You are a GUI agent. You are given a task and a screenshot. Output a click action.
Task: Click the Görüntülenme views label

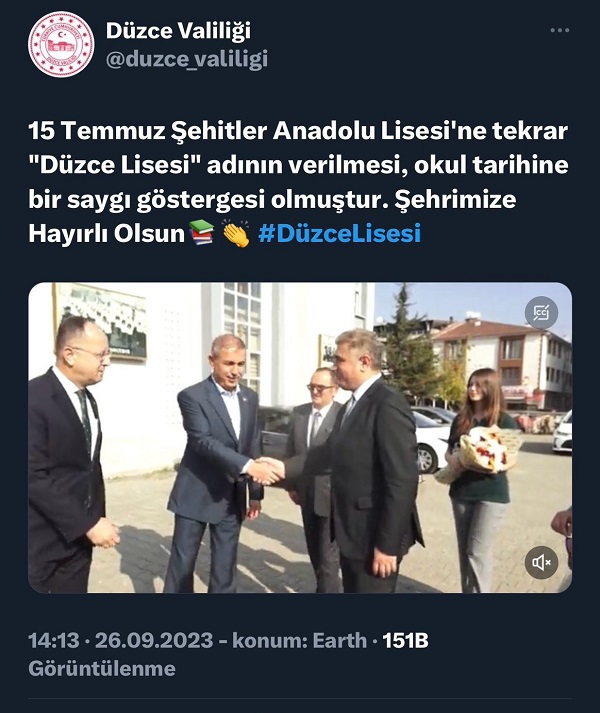pyautogui.click(x=102, y=668)
